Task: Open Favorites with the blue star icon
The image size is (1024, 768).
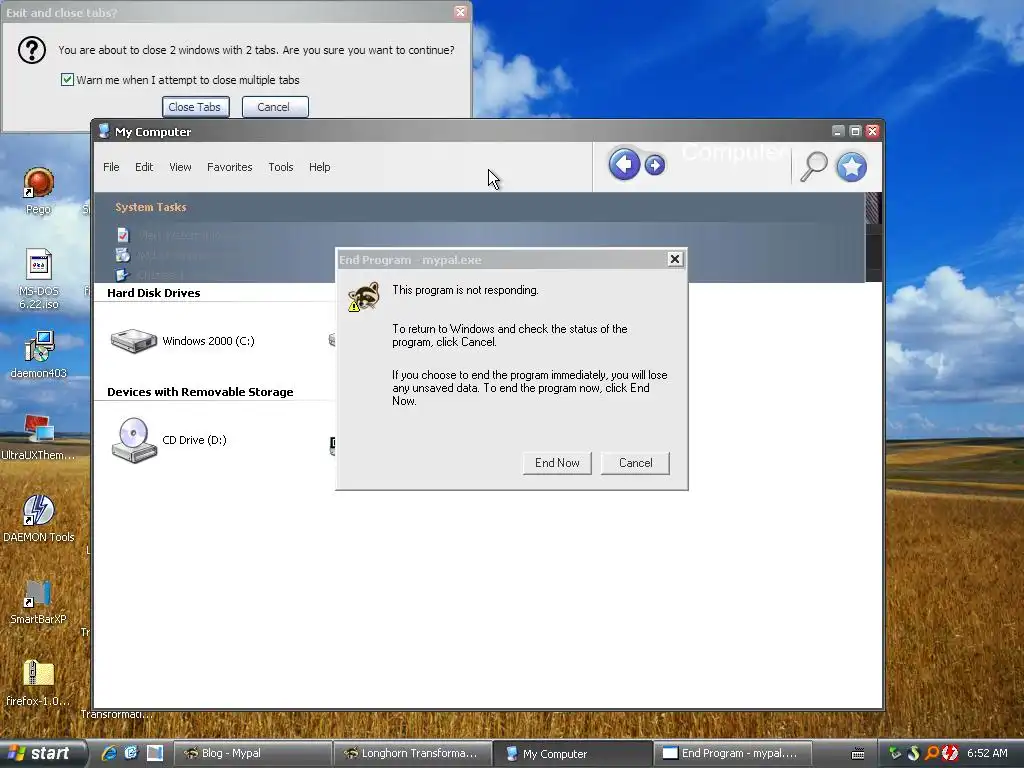Action: pyautogui.click(x=852, y=167)
